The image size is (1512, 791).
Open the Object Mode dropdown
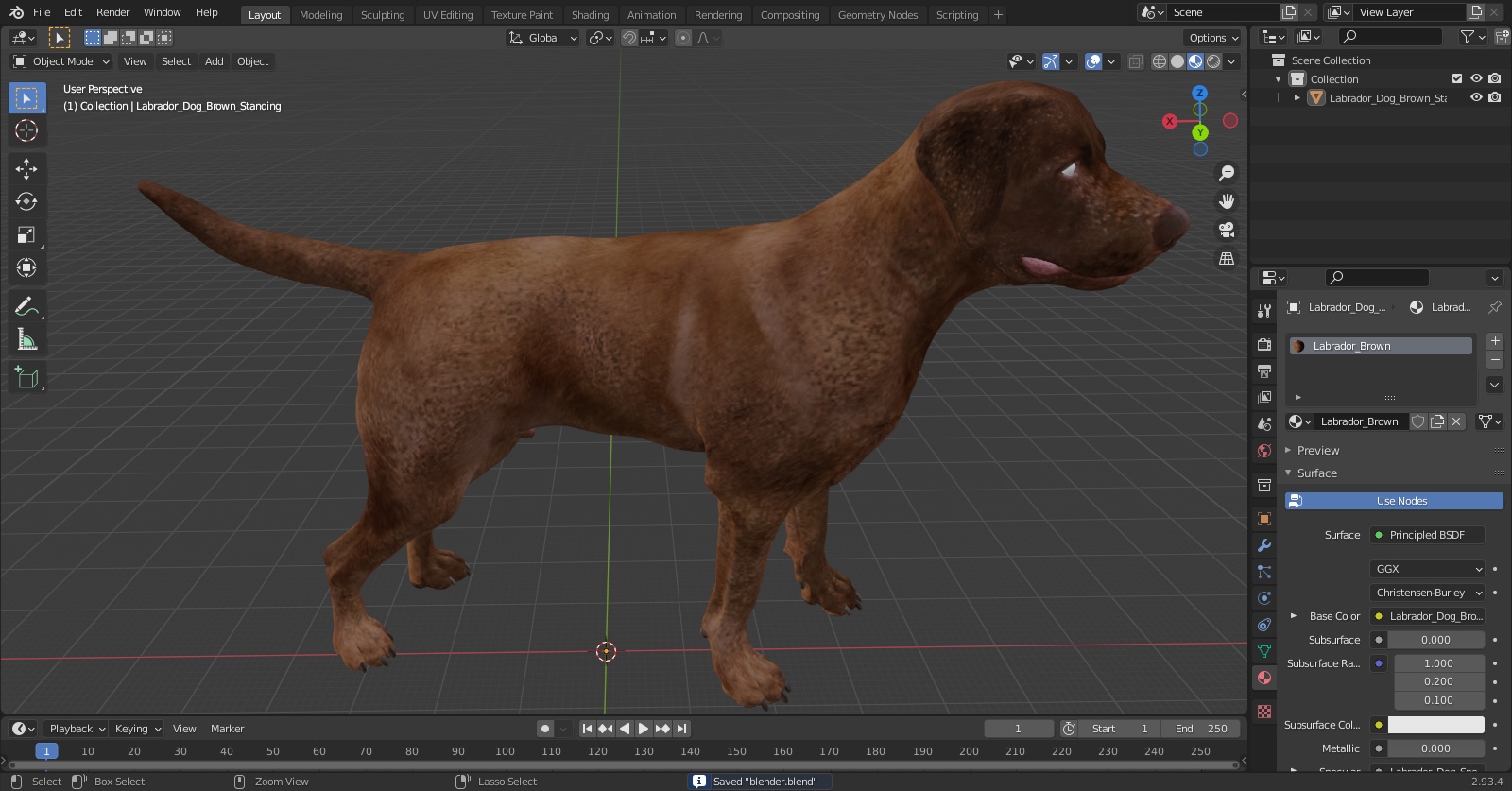[x=61, y=61]
